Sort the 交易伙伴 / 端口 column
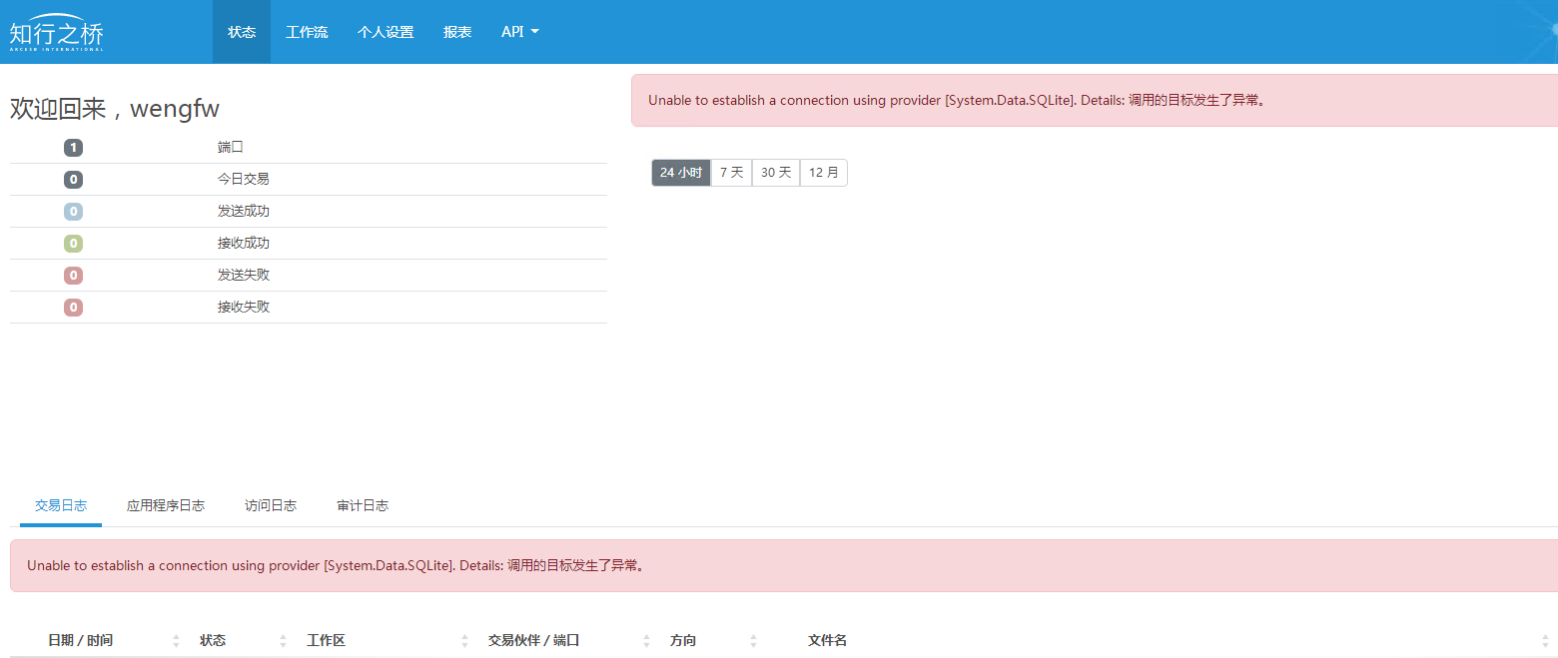The image size is (1558, 658). pyautogui.click(x=647, y=641)
